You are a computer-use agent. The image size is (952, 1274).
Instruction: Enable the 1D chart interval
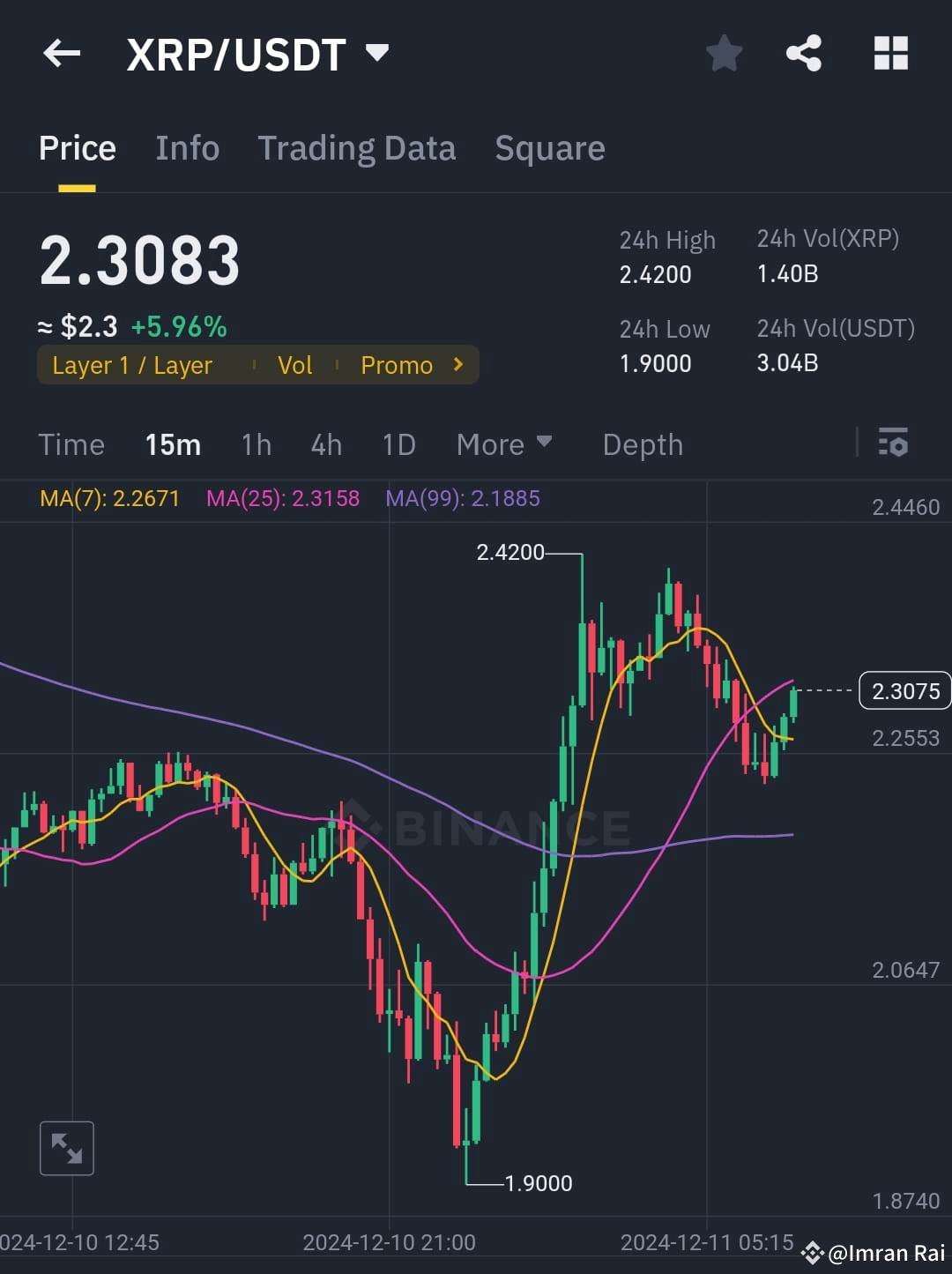(398, 443)
